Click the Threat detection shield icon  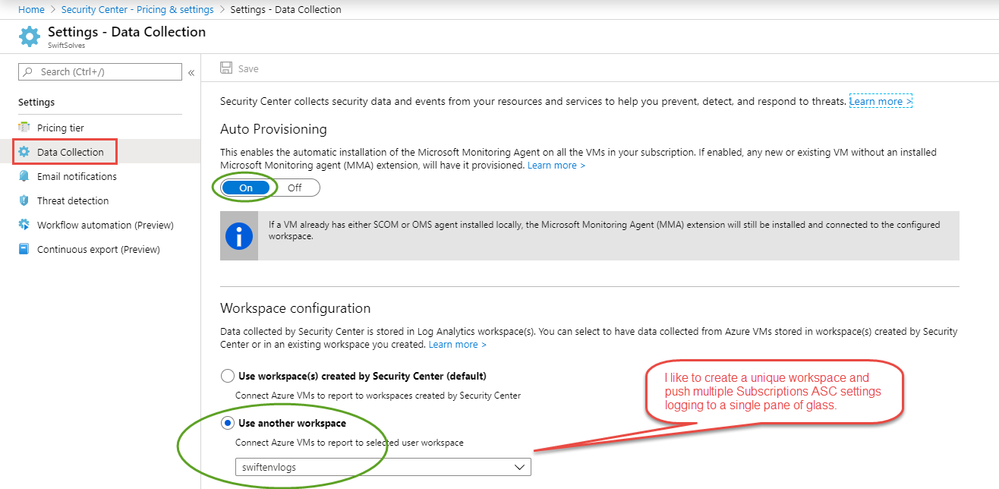[24, 201]
